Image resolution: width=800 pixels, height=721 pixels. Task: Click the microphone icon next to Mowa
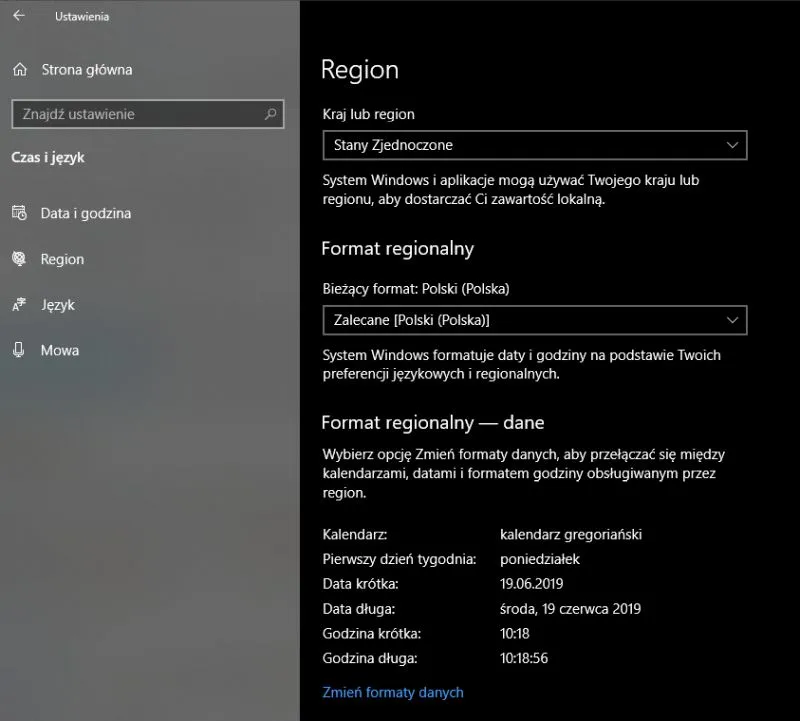[x=21, y=351]
